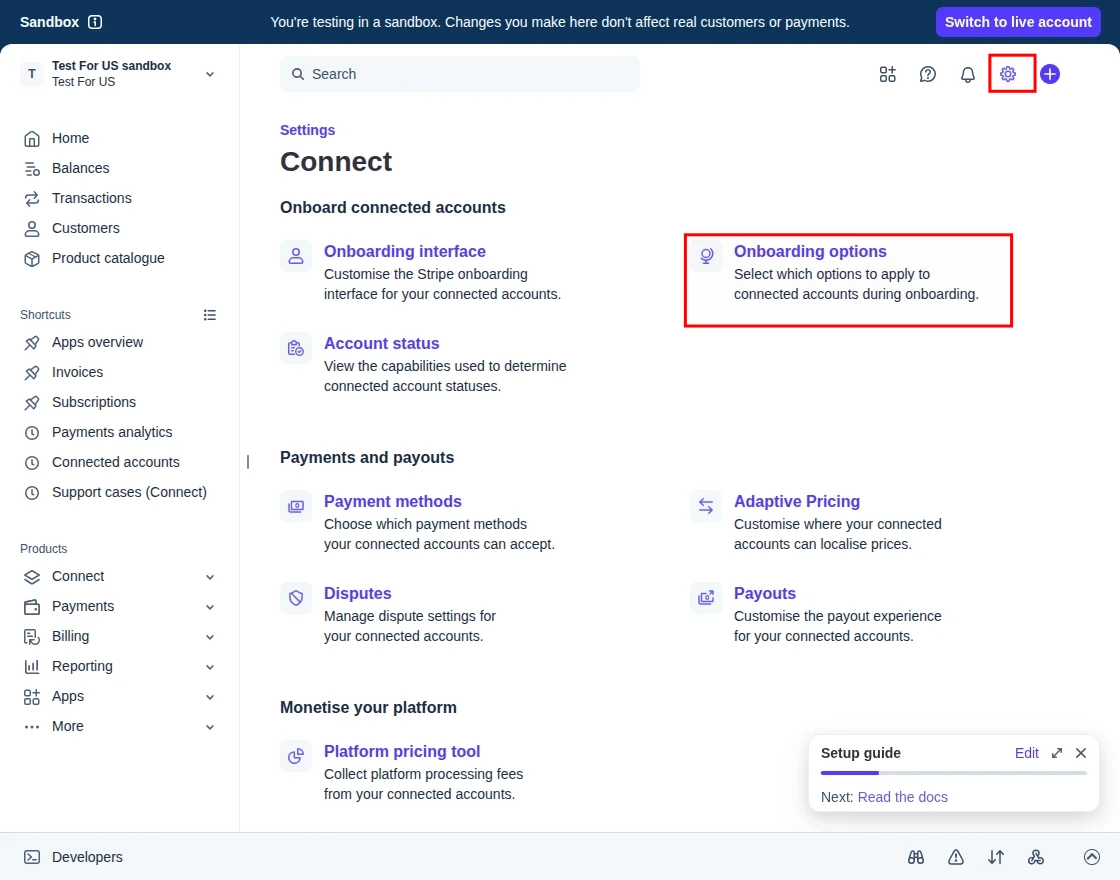Viewport: 1120px width, 880px height.
Task: Open the Adaptive Pricing link
Action: pos(797,501)
